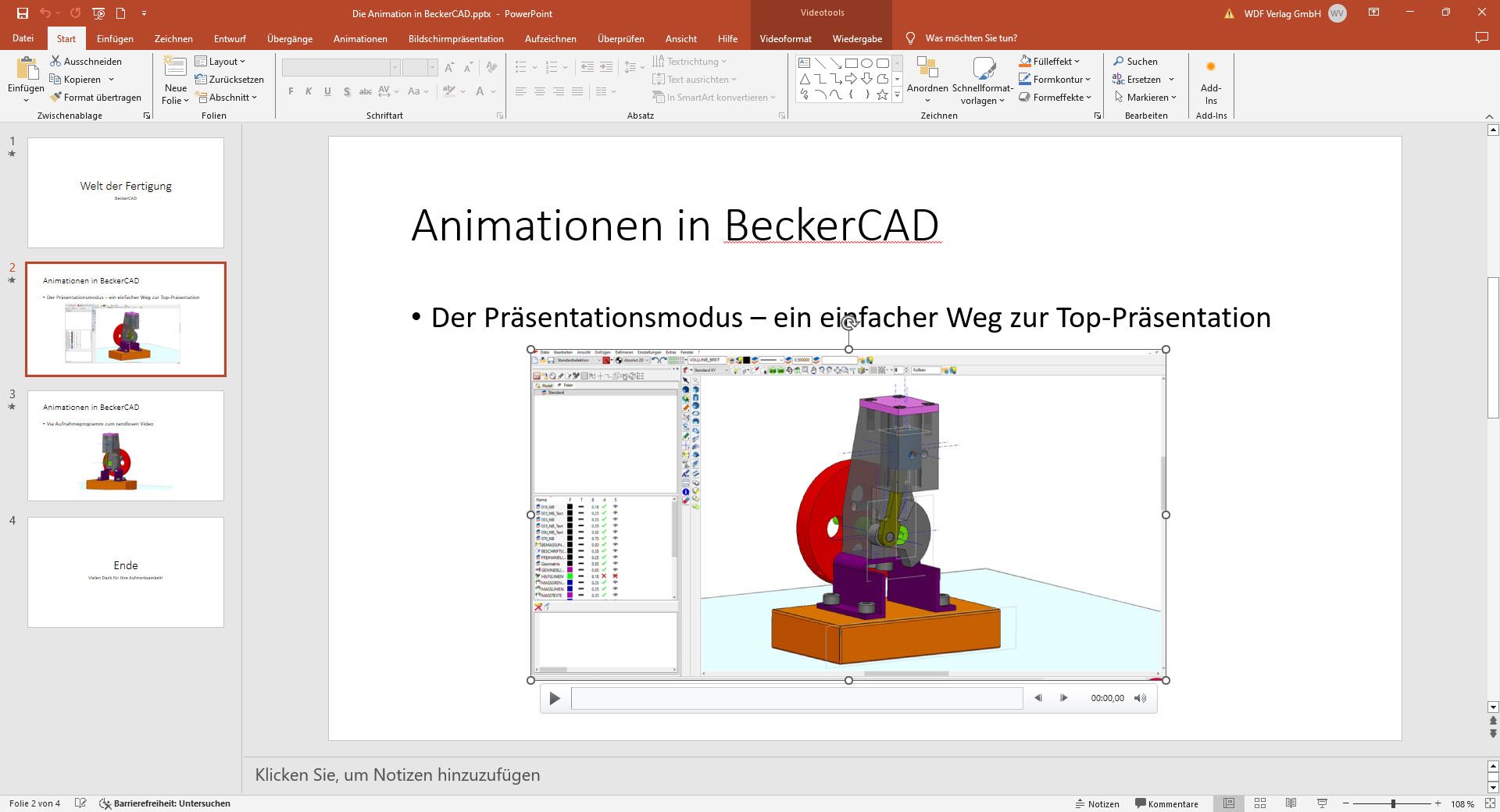Mute the video with the volume icon
Screen dimensions: 1500x812
pyautogui.click(x=1141, y=698)
